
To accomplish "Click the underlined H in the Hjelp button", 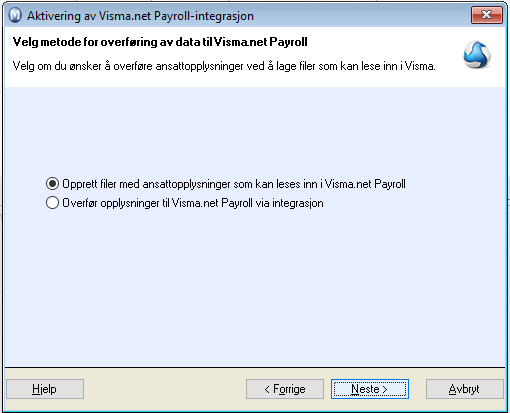I will (x=35, y=389).
